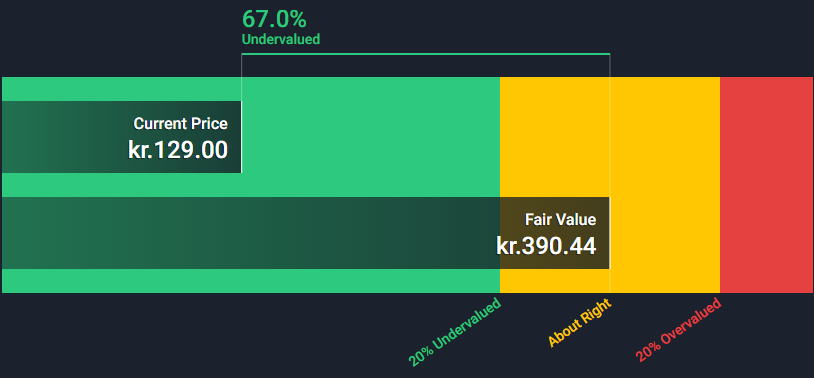
Task: Click the 20% Overvalued axis label
Action: coord(679,330)
